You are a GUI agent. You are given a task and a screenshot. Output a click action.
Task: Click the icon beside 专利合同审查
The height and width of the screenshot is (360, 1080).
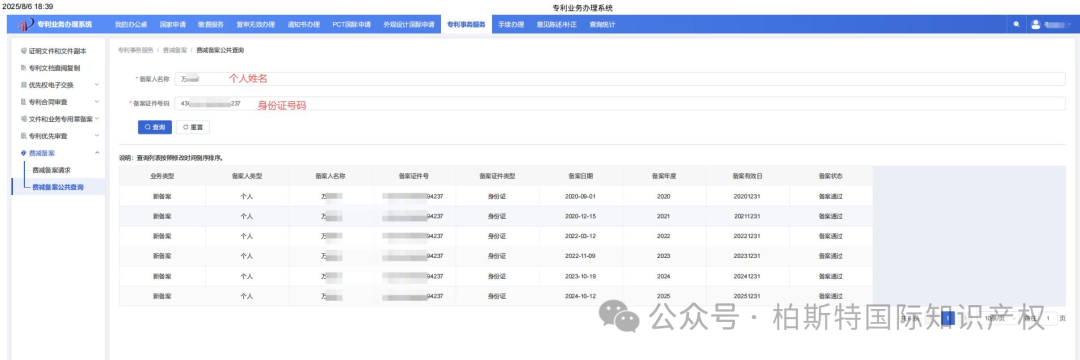click(24, 102)
